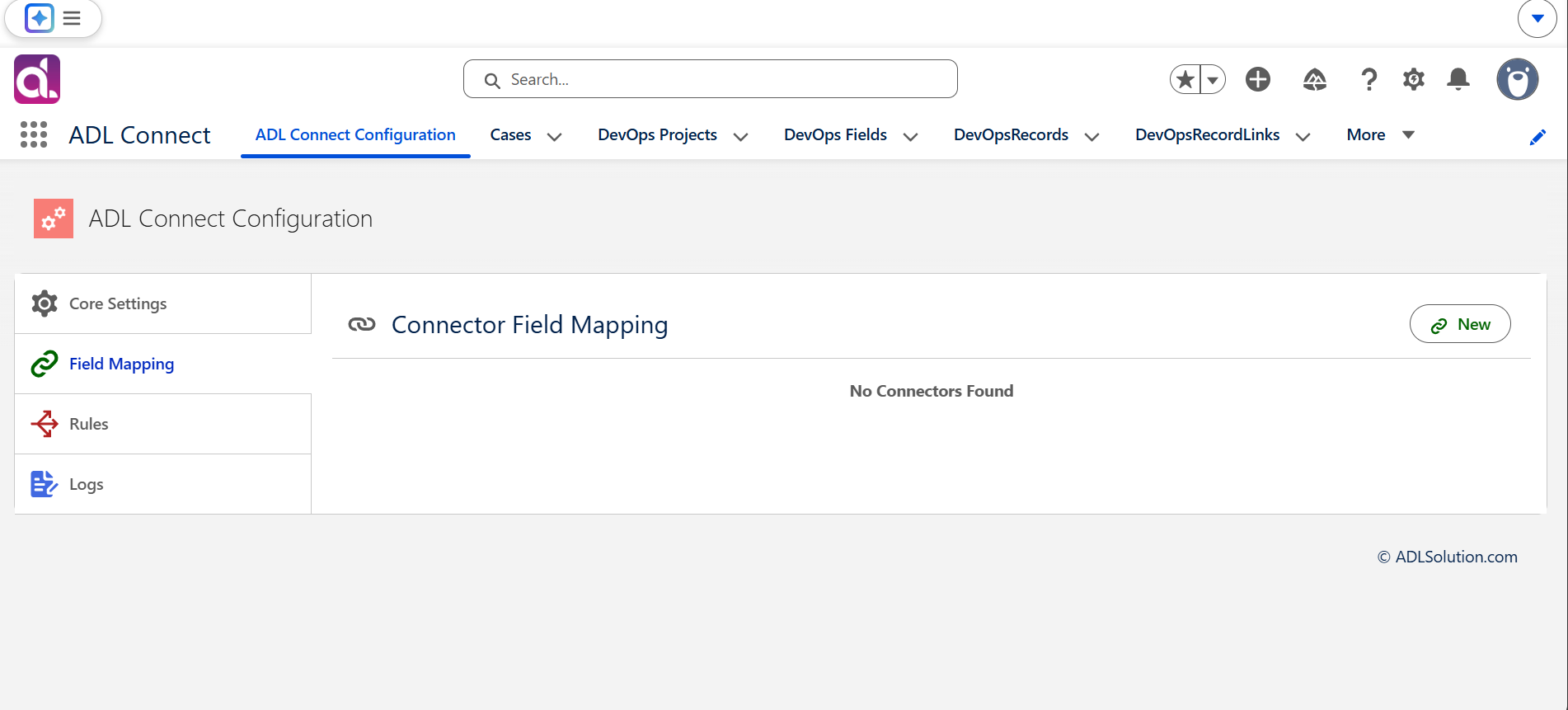Select Logs in the sidebar
1568x710 pixels.
point(163,484)
